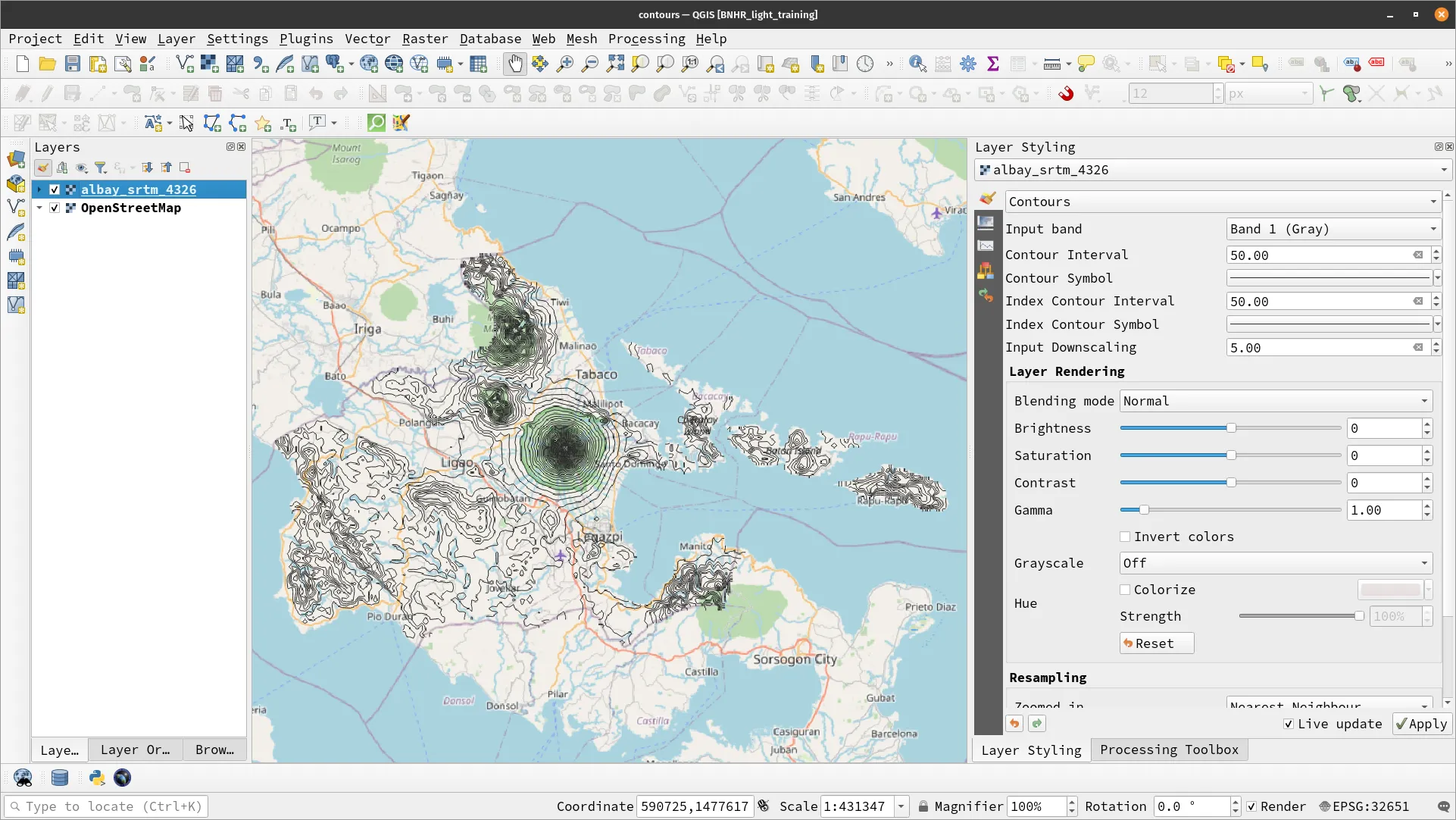Select the Pan Map tool
Viewport: 1456px width, 820px height.
point(514,64)
